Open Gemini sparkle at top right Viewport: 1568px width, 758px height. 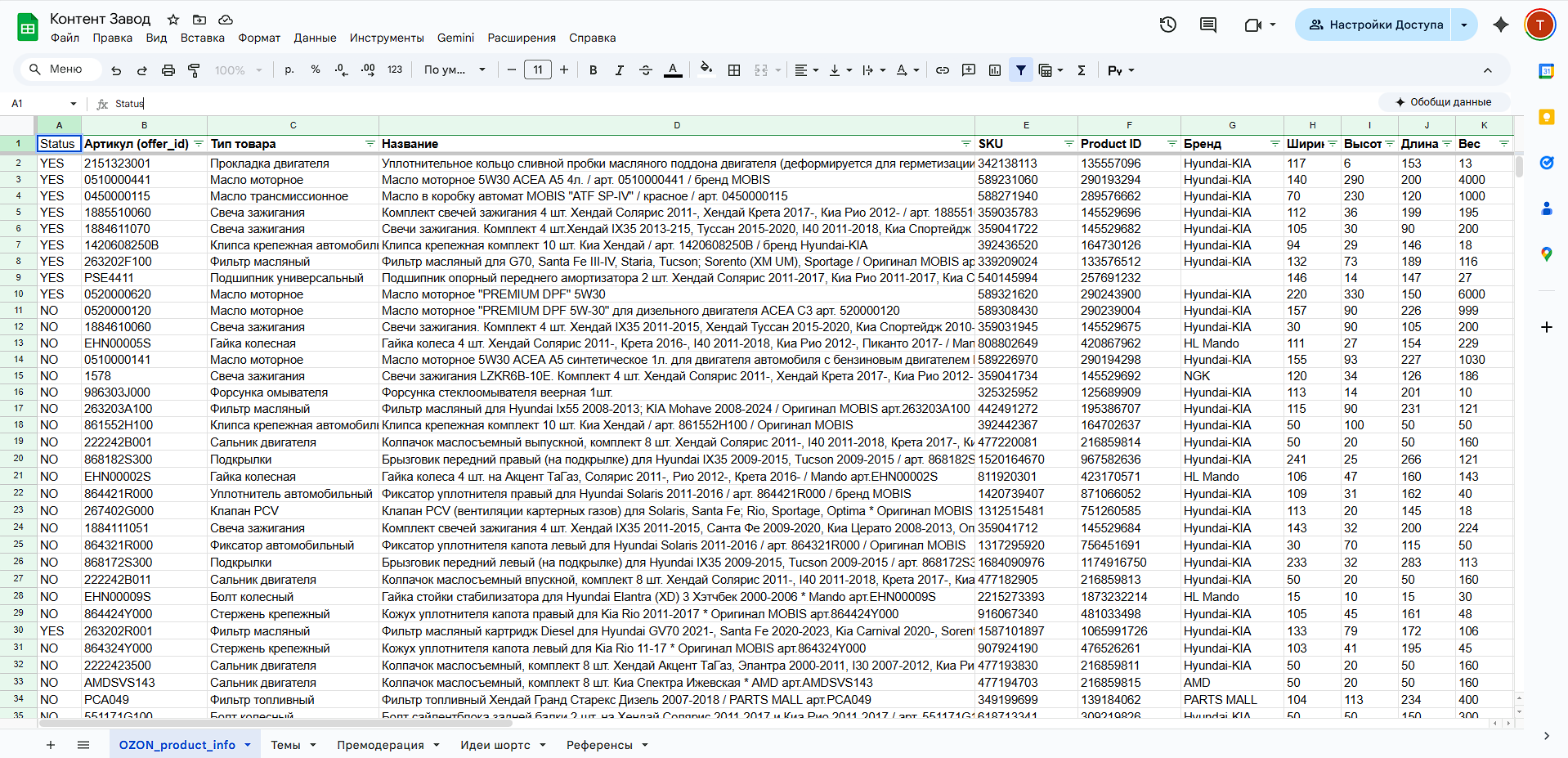click(x=1501, y=25)
